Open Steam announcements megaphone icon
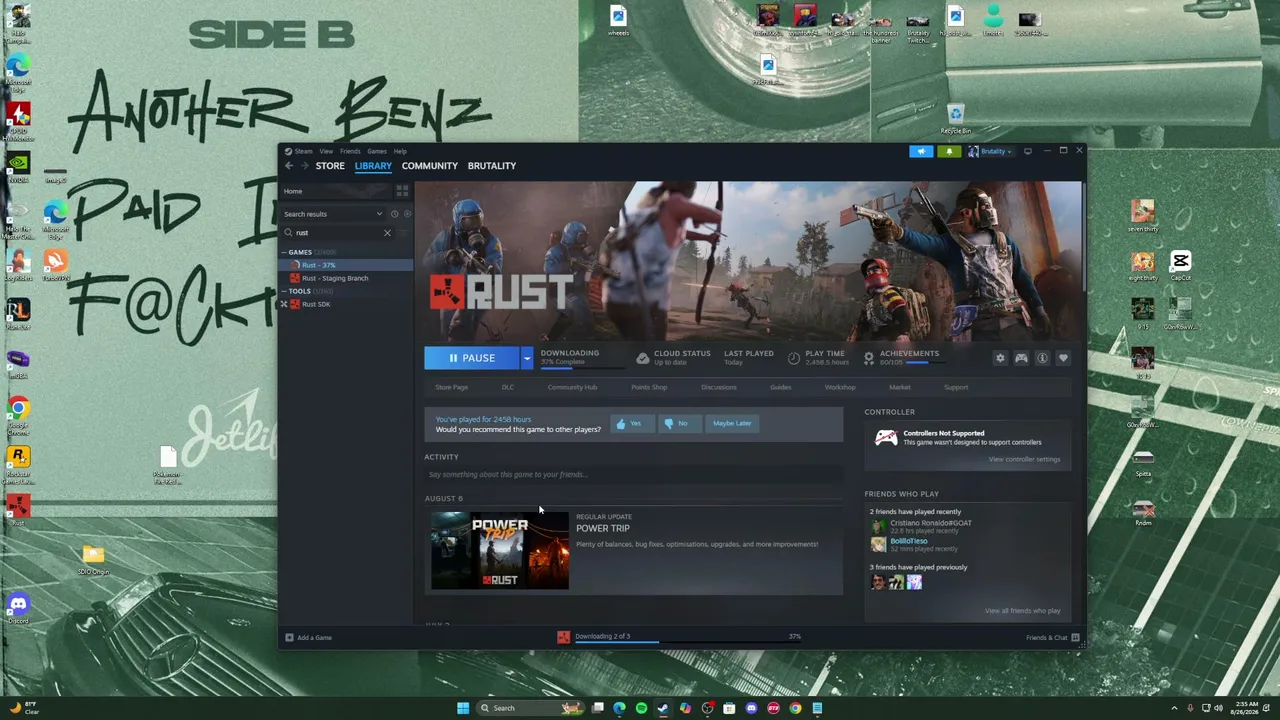 point(921,152)
